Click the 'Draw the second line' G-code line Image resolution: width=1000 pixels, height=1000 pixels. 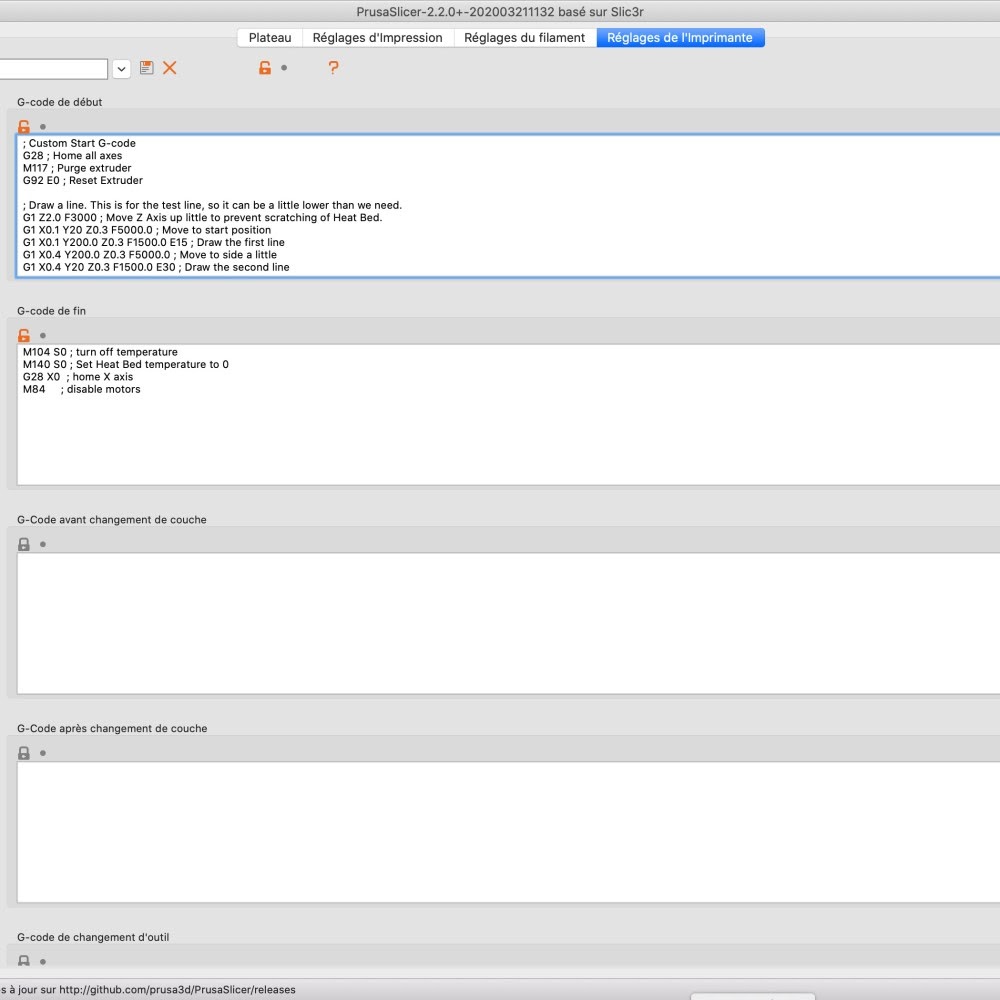[x=156, y=267]
